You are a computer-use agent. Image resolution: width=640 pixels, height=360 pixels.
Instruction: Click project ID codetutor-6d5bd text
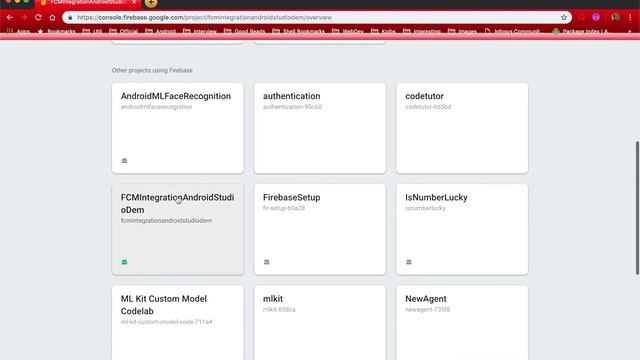(428, 107)
